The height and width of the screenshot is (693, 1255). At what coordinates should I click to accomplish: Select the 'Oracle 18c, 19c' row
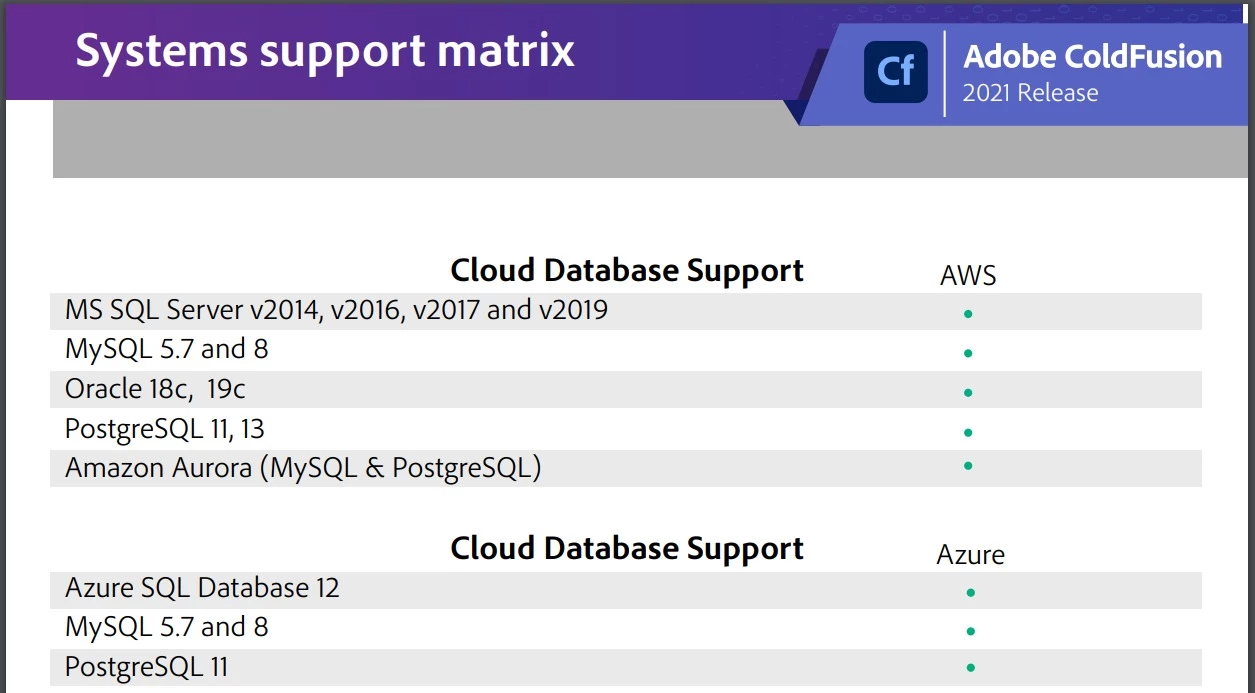point(626,389)
